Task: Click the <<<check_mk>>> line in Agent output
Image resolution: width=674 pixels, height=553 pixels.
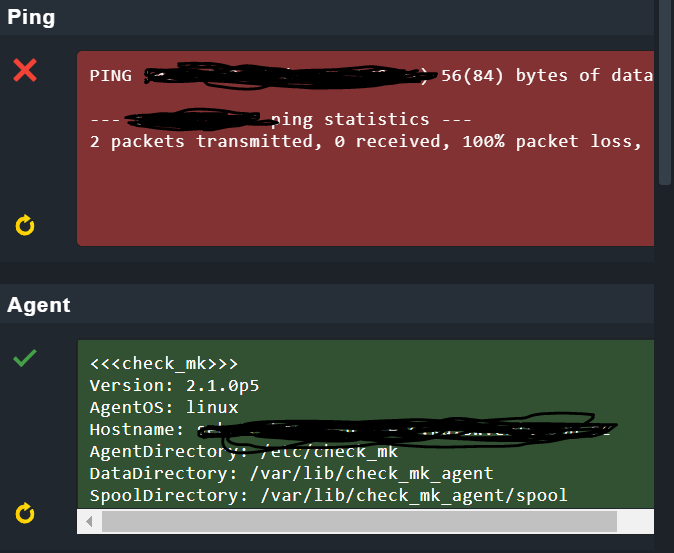Action: pos(164,363)
